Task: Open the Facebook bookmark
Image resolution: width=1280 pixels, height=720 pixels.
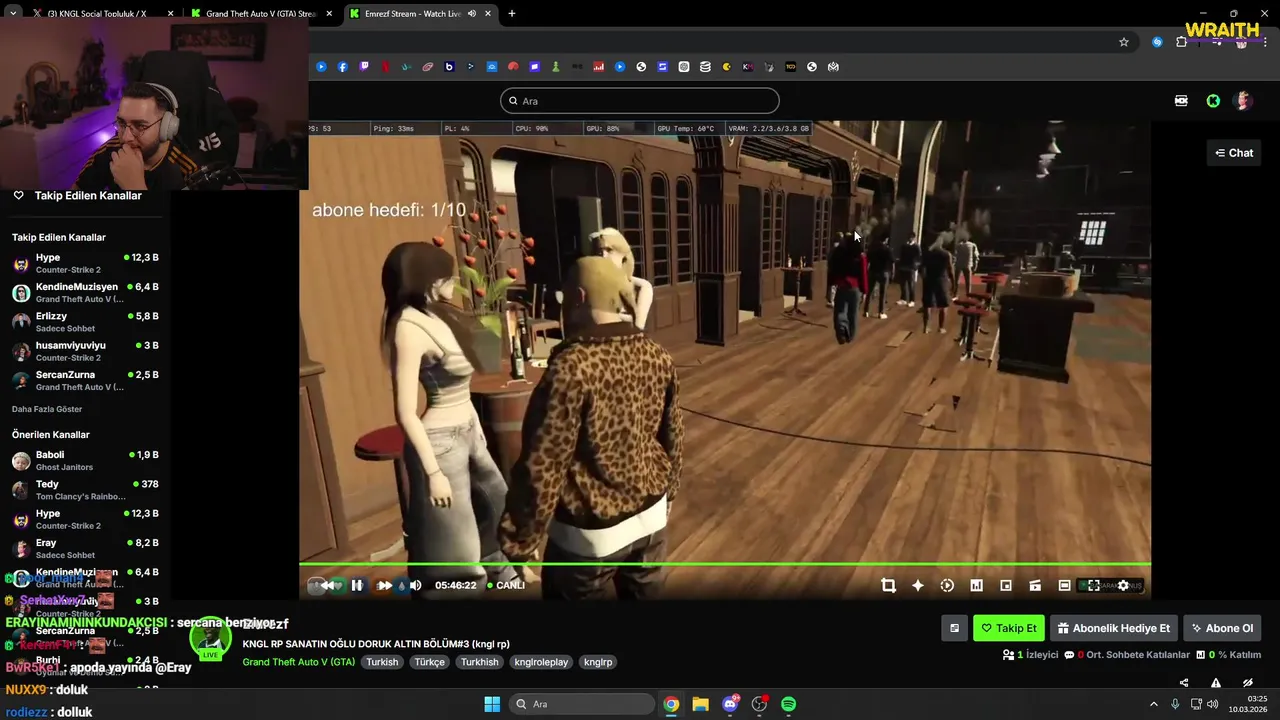Action: 343,67
